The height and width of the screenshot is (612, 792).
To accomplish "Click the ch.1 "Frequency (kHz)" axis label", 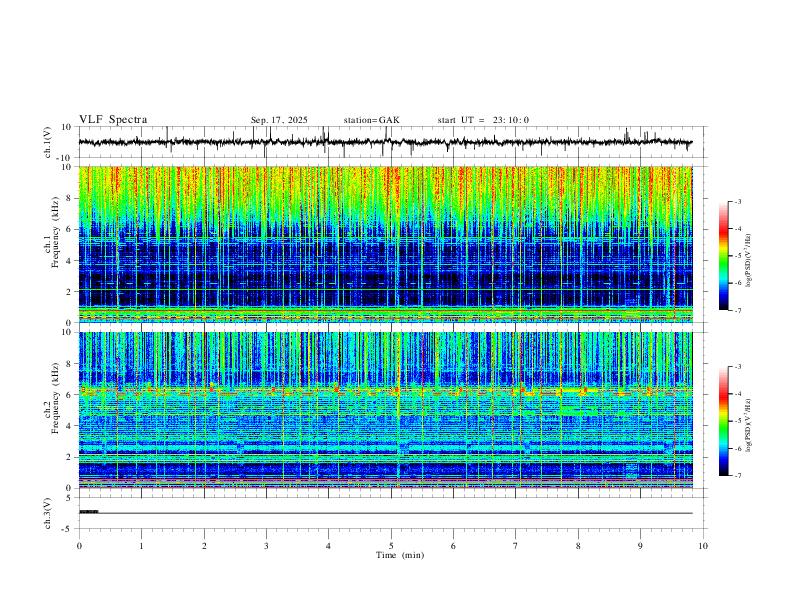I will tap(56, 233).
